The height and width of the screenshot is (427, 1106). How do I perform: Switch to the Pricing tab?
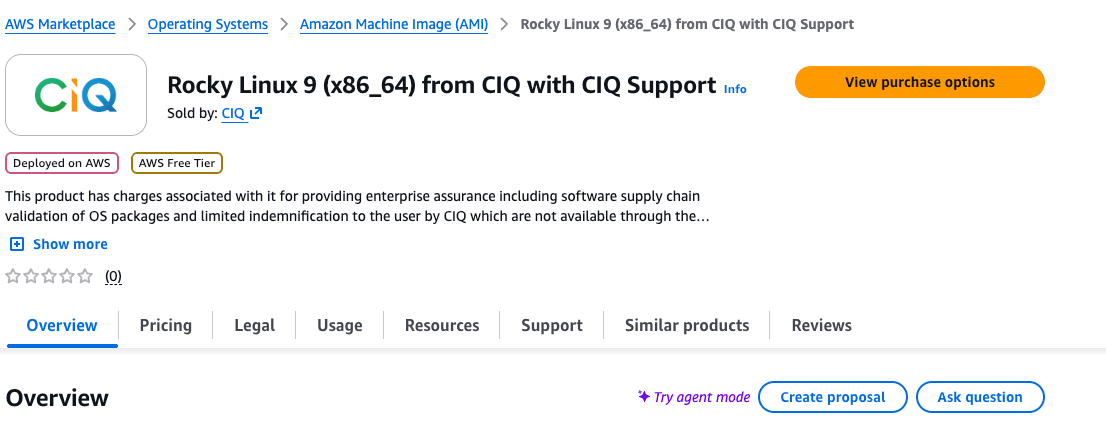pyautogui.click(x=166, y=325)
